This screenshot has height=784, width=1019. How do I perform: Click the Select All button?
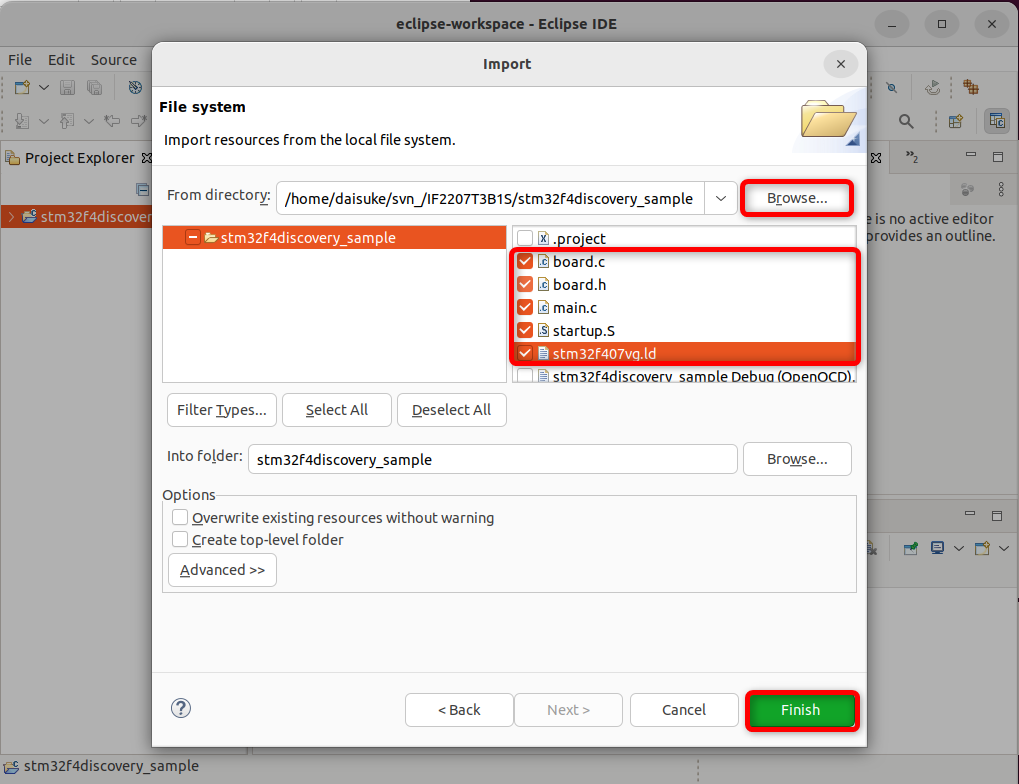[337, 410]
